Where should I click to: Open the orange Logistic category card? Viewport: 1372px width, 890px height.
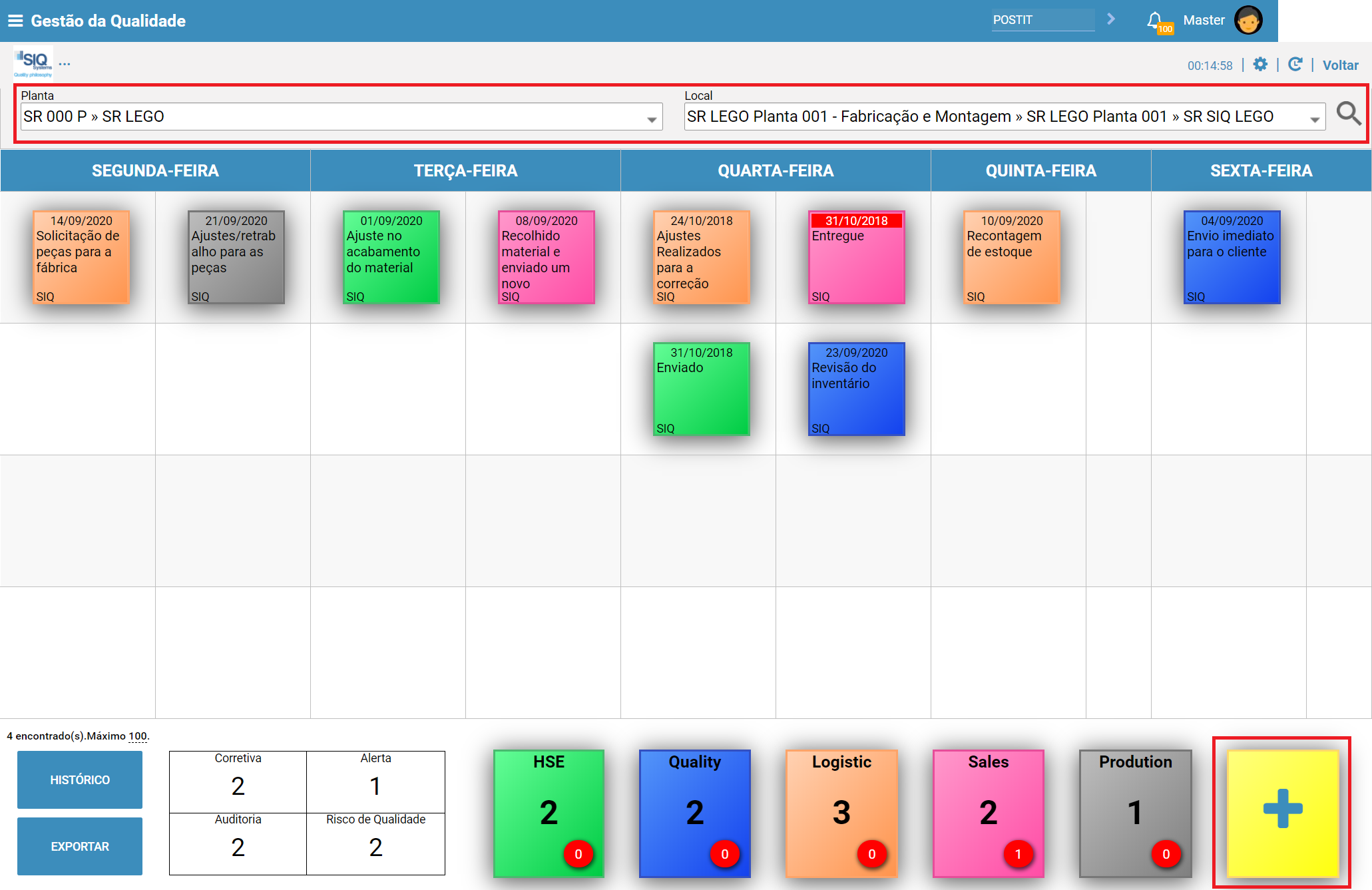841,813
